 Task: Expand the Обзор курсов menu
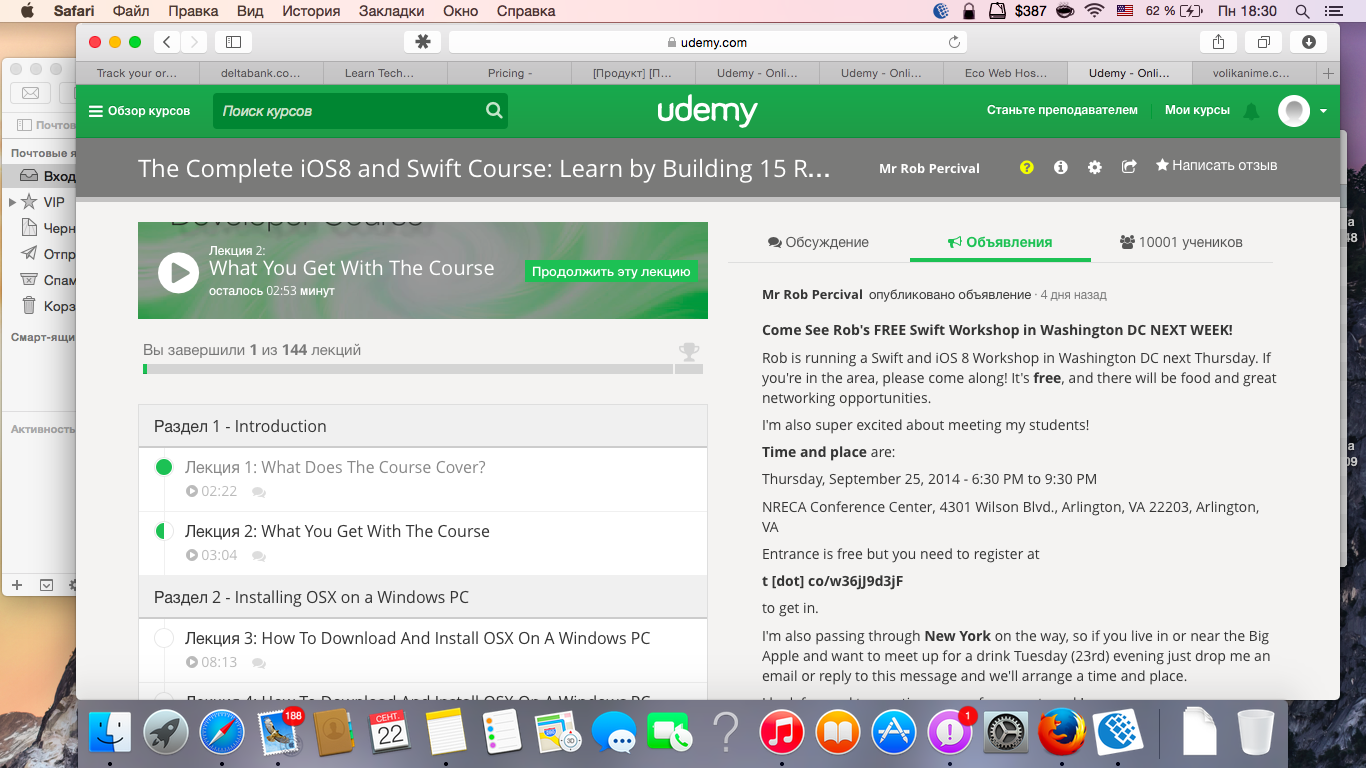pyautogui.click(x=139, y=111)
